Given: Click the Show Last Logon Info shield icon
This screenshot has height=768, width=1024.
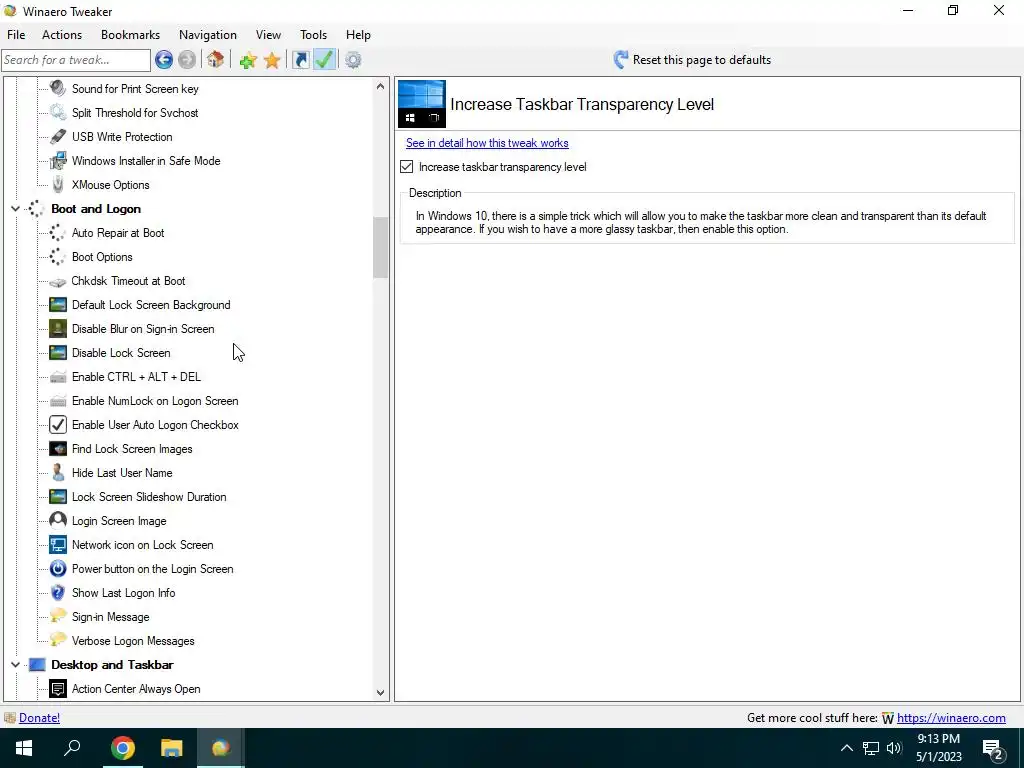Looking at the screenshot, I should click(58, 593).
